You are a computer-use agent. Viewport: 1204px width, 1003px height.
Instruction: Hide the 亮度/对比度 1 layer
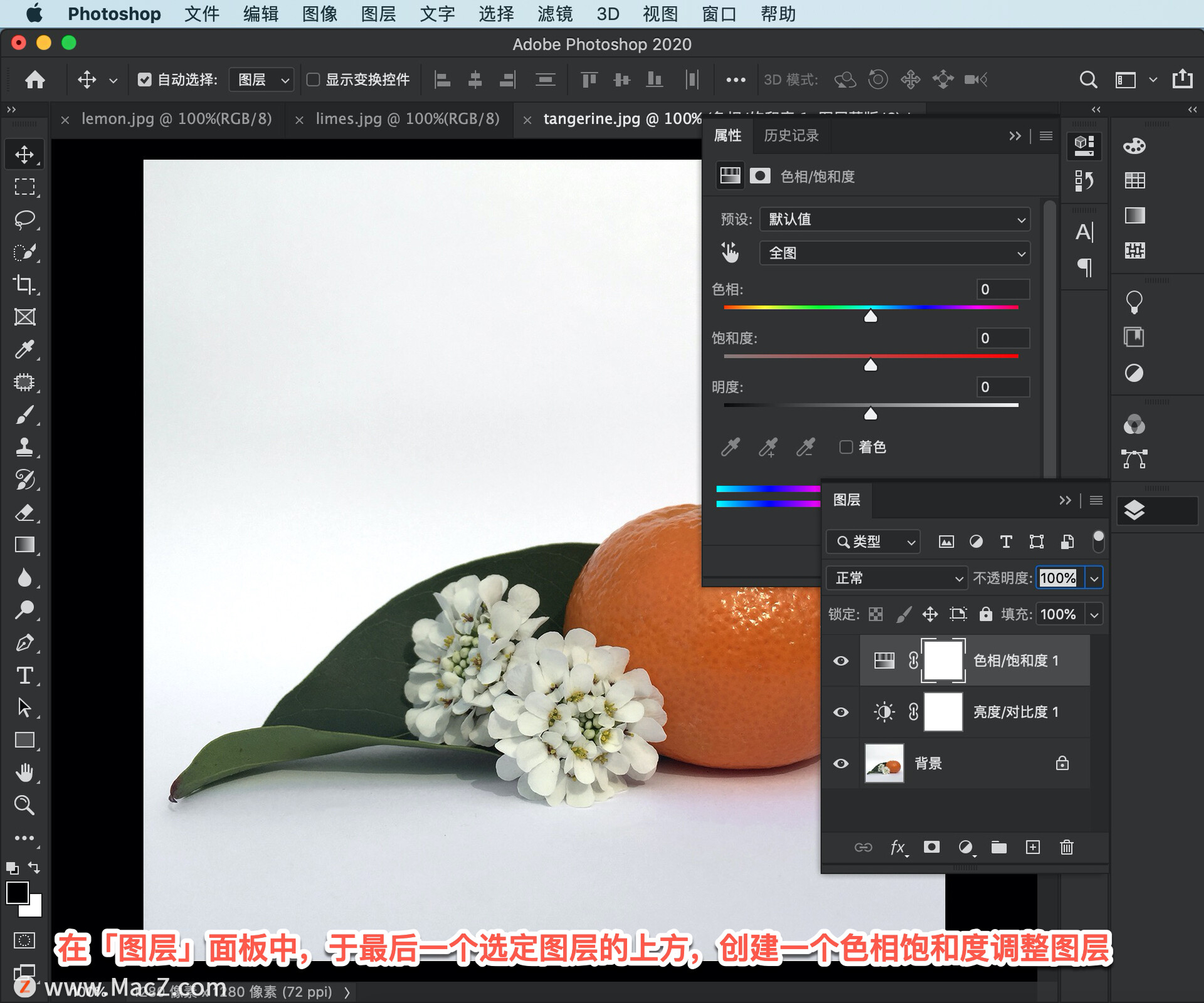(x=841, y=712)
